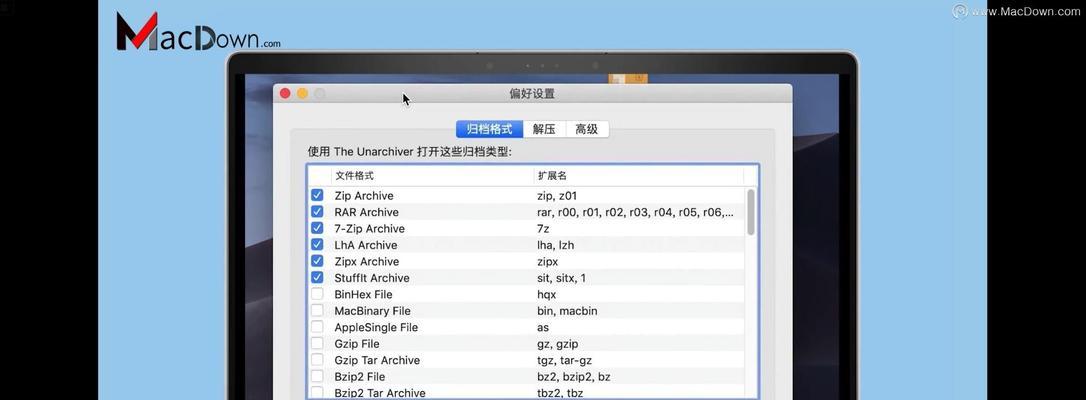Image resolution: width=1086 pixels, height=400 pixels.
Task: Open the 高级 tab
Action: [587, 129]
